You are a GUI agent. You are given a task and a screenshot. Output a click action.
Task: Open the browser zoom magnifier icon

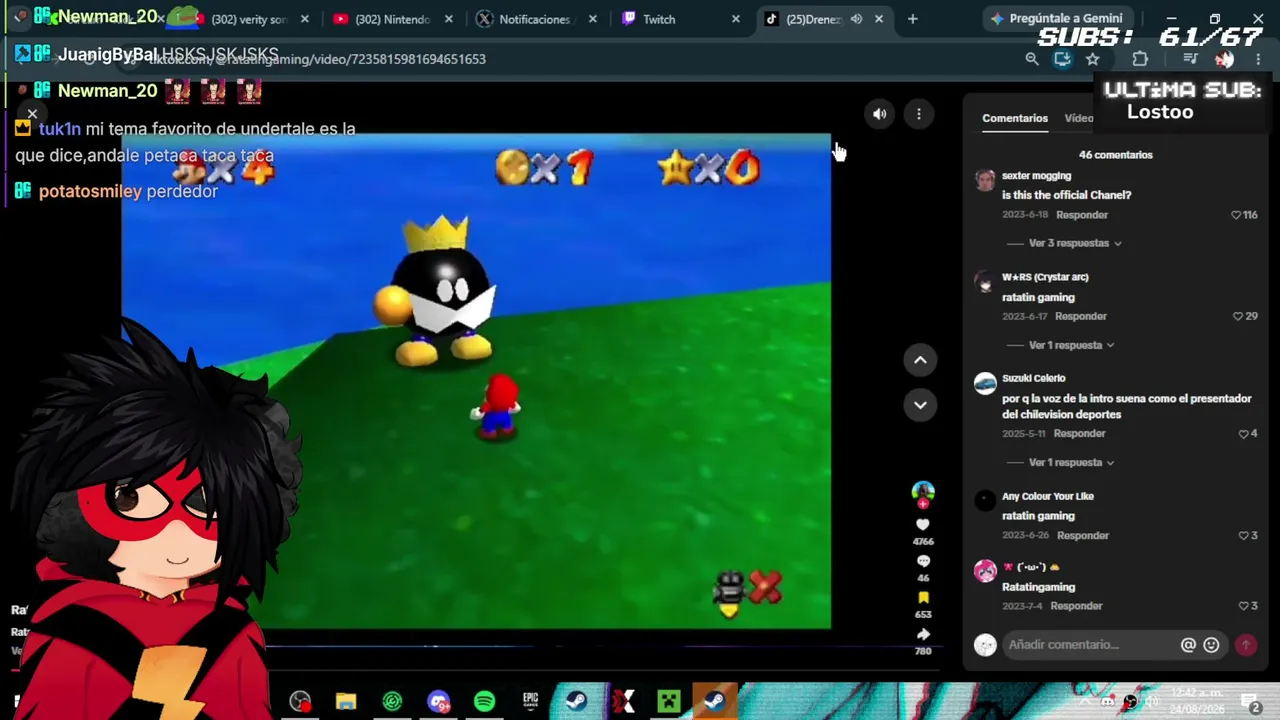point(1032,59)
